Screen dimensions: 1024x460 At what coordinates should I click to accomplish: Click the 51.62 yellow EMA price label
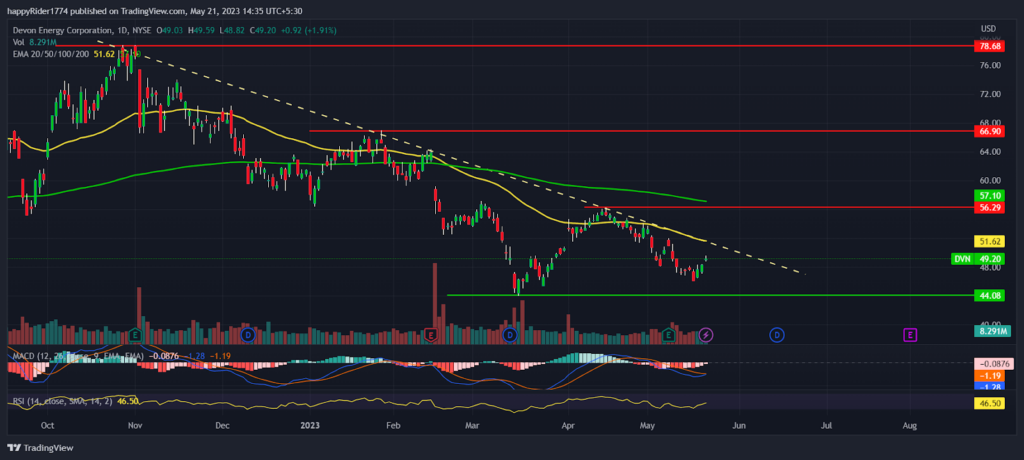(991, 241)
